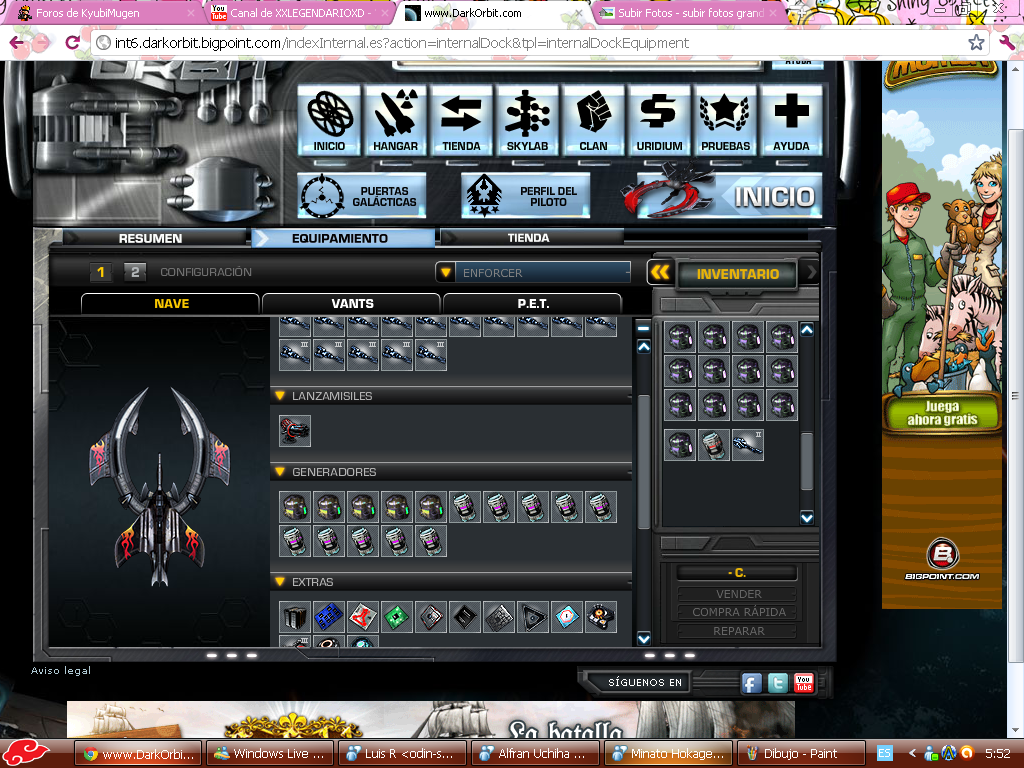
Task: Switch to the EQUIPAMIENTO tab
Action: (343, 238)
